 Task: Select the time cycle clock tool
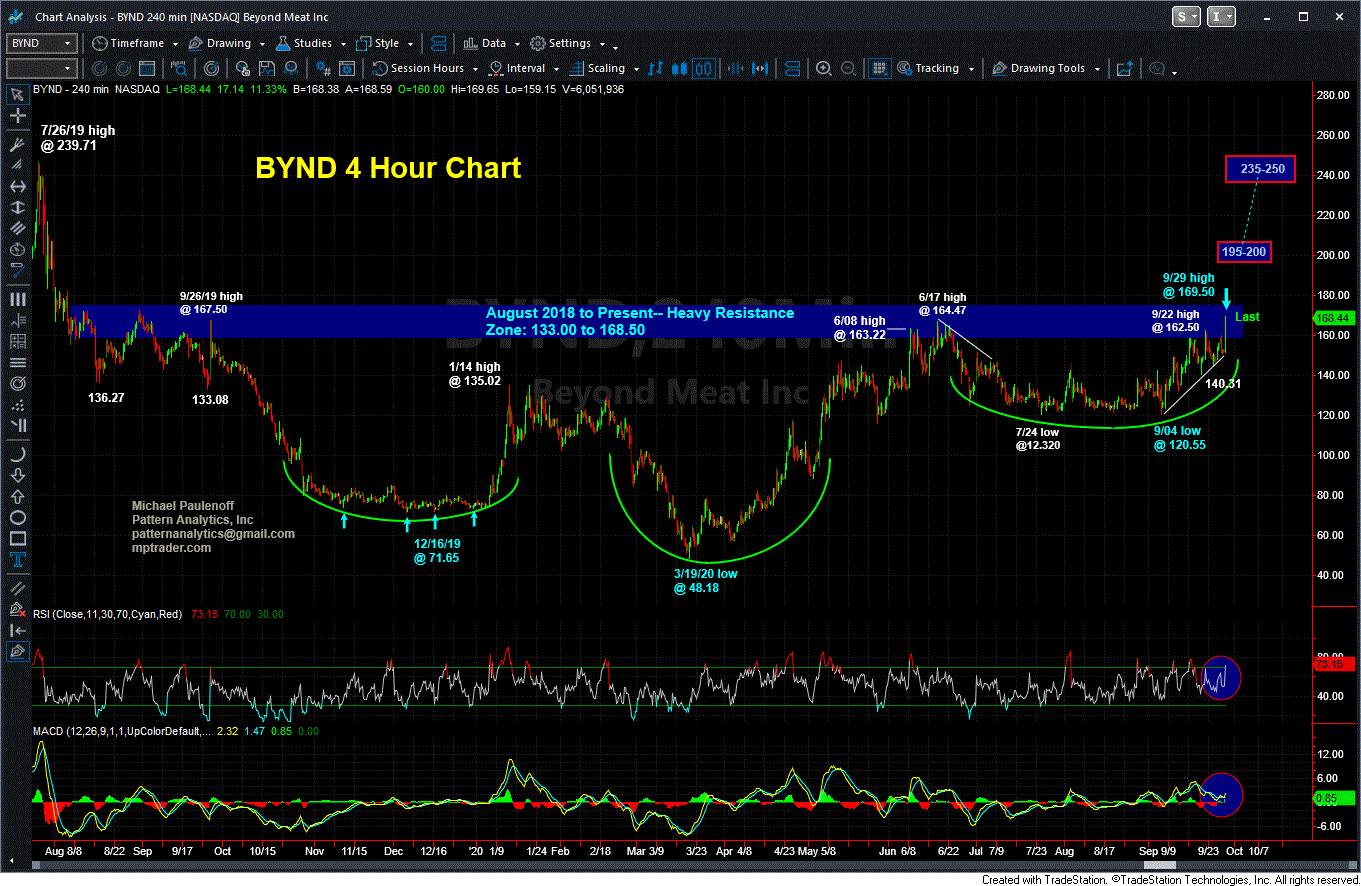pos(17,249)
